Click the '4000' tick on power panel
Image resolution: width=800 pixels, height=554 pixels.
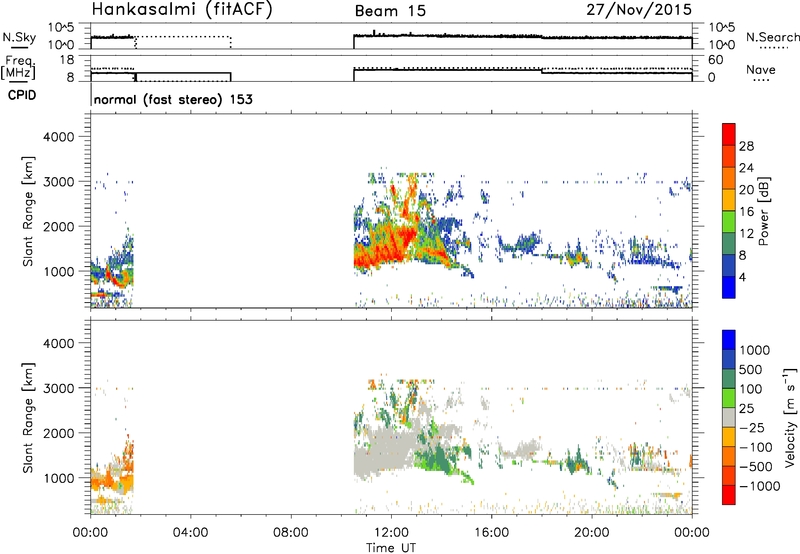[x=59, y=137]
